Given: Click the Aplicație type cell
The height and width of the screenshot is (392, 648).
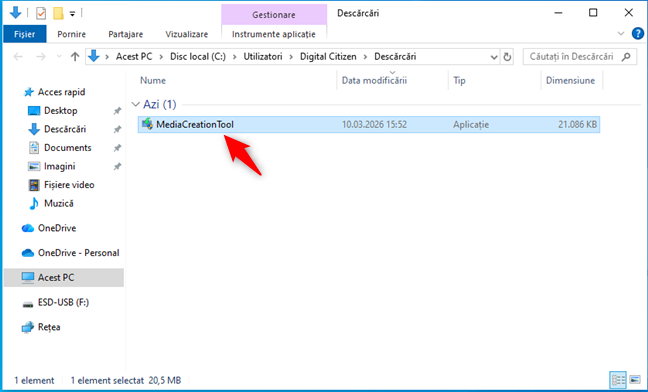Looking at the screenshot, I should pyautogui.click(x=471, y=124).
